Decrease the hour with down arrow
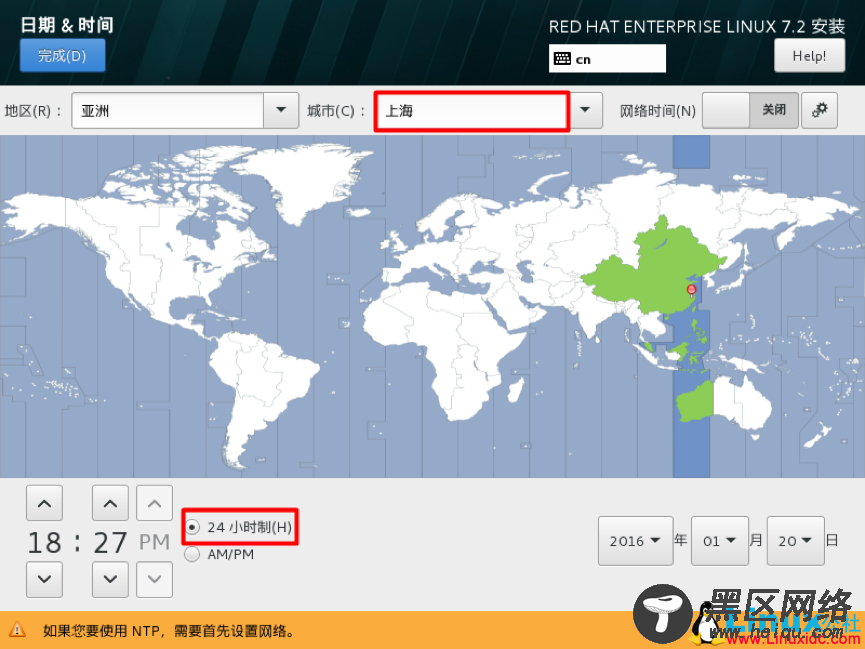The width and height of the screenshot is (865, 649). (x=44, y=579)
